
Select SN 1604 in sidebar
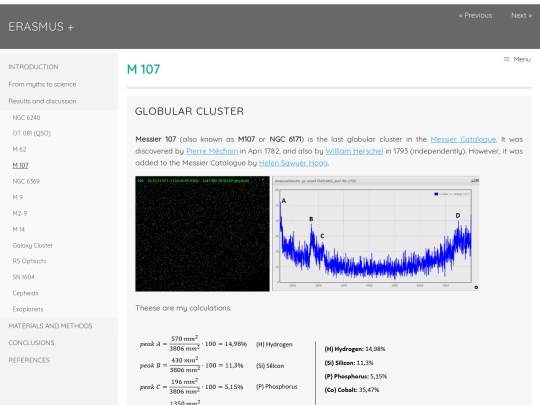click(x=23, y=277)
